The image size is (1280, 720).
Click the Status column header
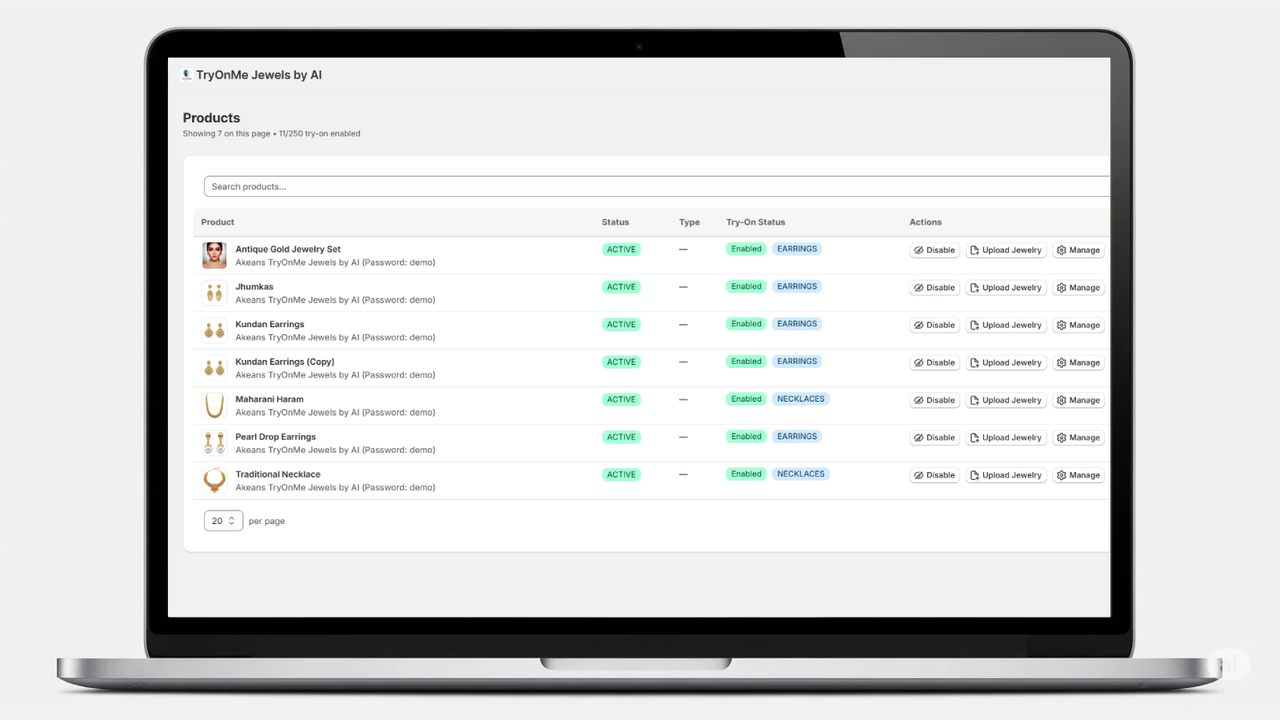point(616,222)
